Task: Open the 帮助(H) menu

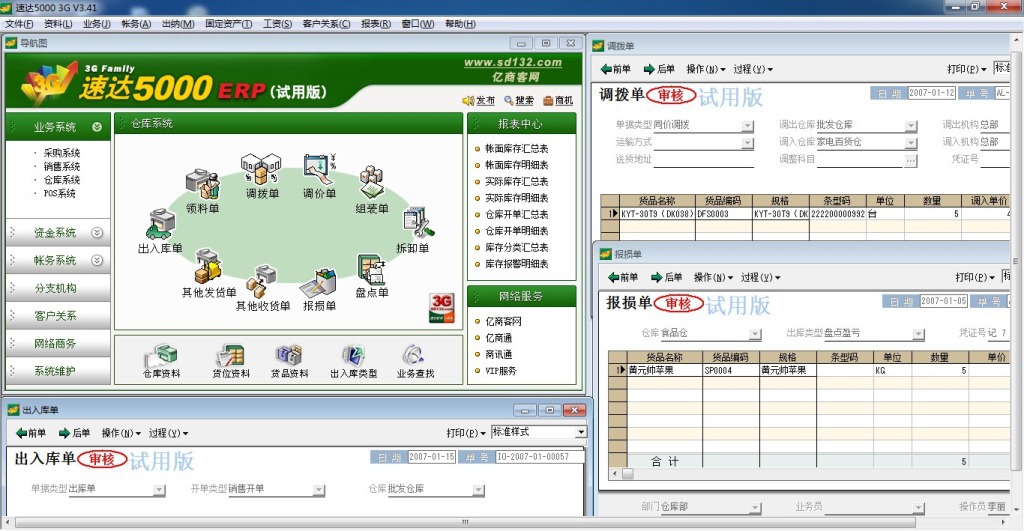Action: 460,24
